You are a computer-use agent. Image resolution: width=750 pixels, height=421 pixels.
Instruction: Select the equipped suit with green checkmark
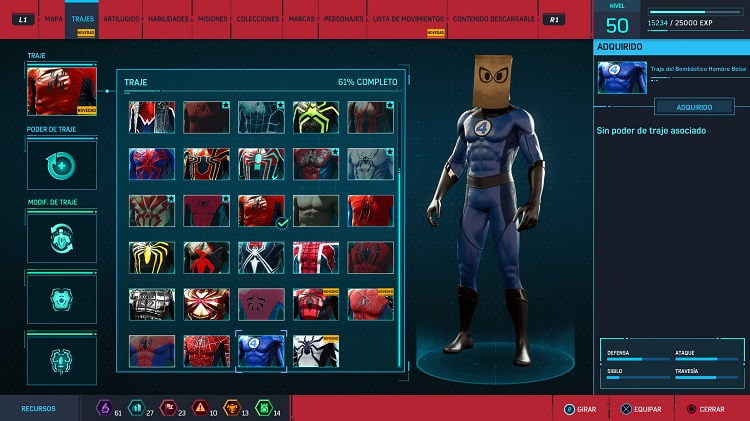click(x=261, y=211)
